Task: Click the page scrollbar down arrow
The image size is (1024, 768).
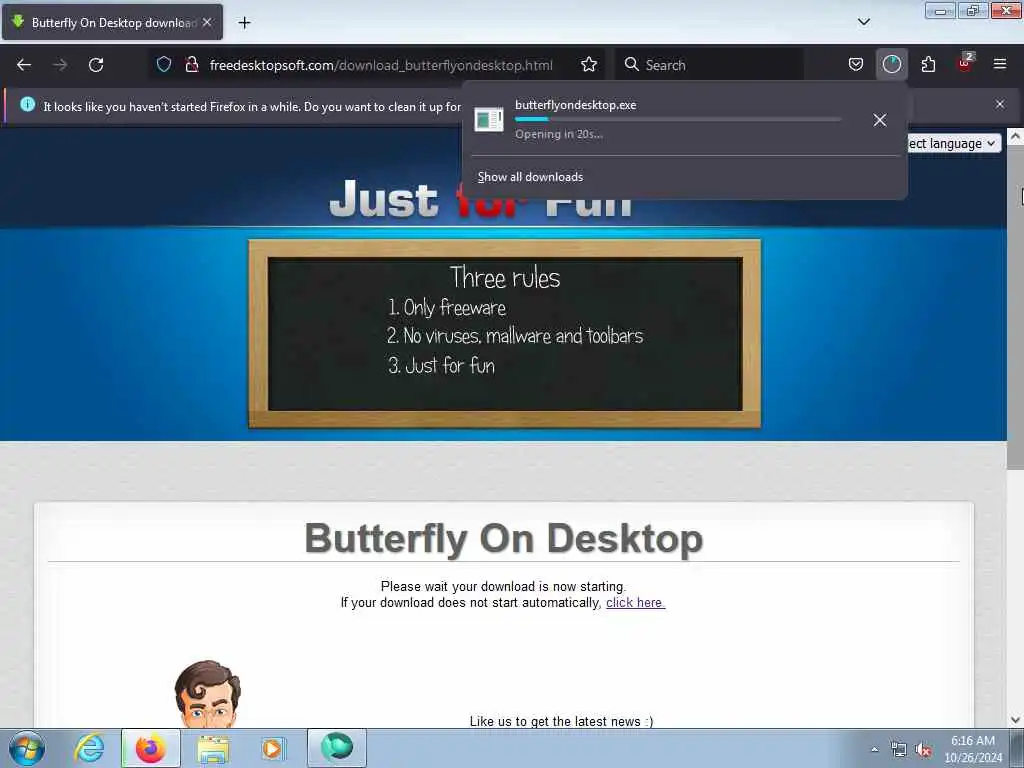Action: click(x=1015, y=720)
